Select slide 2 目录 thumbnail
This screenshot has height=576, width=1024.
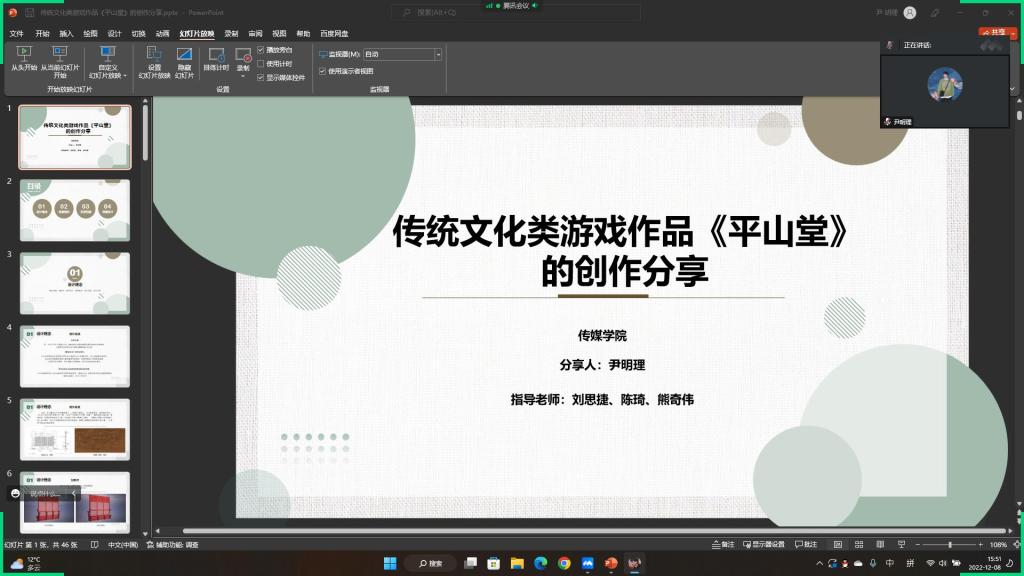click(x=75, y=209)
